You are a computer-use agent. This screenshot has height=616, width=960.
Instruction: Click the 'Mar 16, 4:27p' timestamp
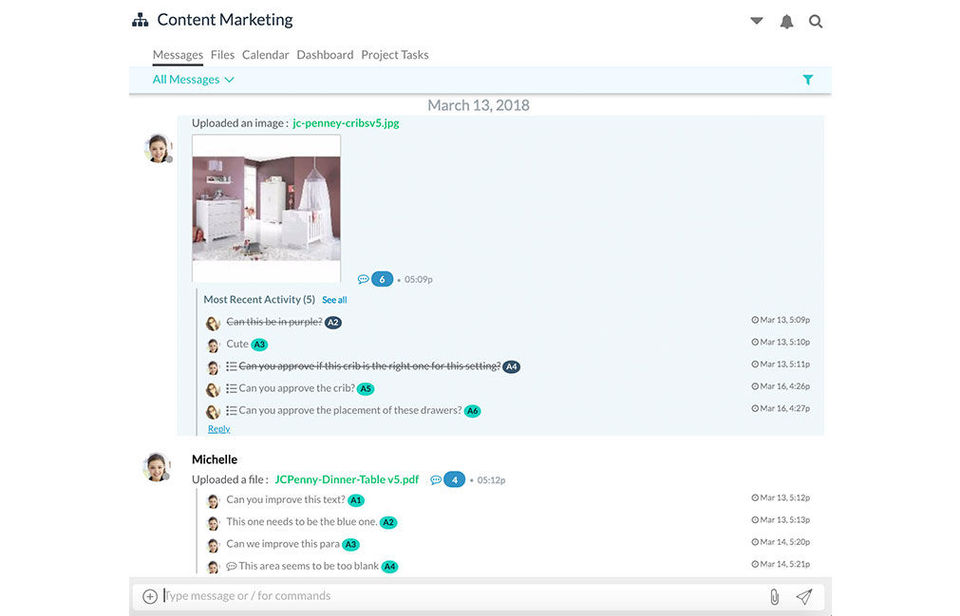click(781, 408)
